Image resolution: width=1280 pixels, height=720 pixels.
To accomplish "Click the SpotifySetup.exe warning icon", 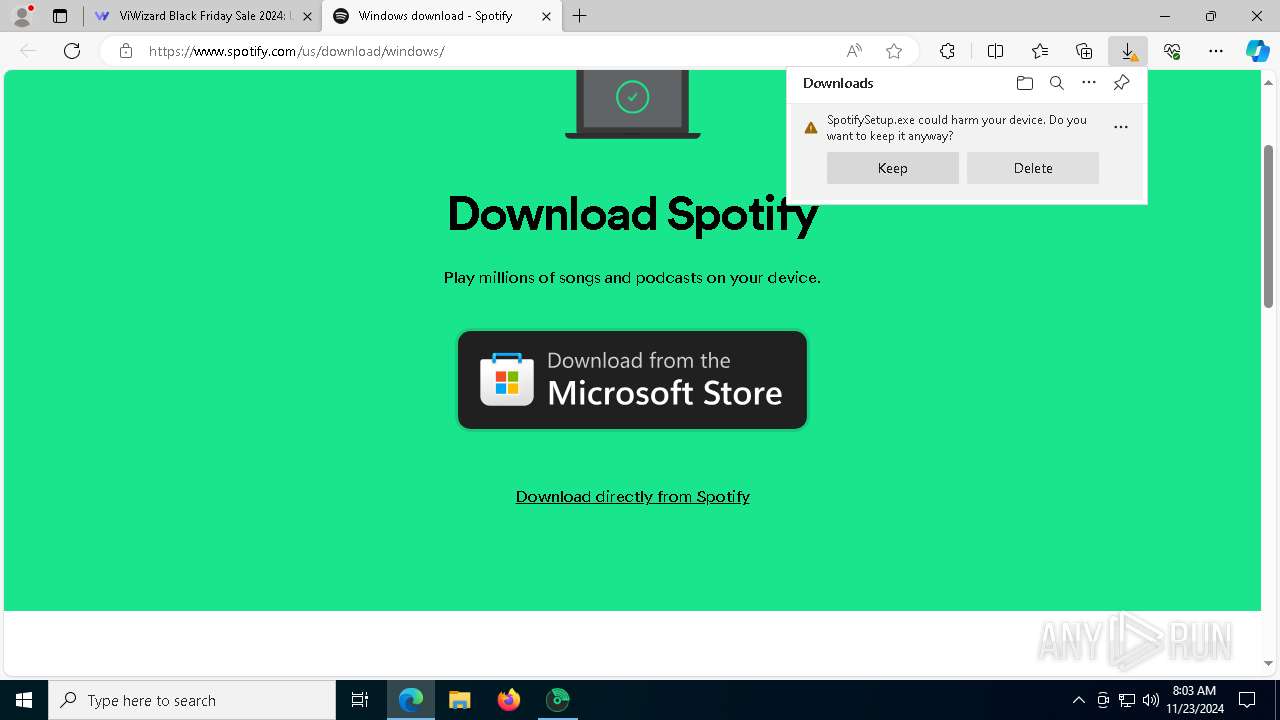I will (x=811, y=127).
